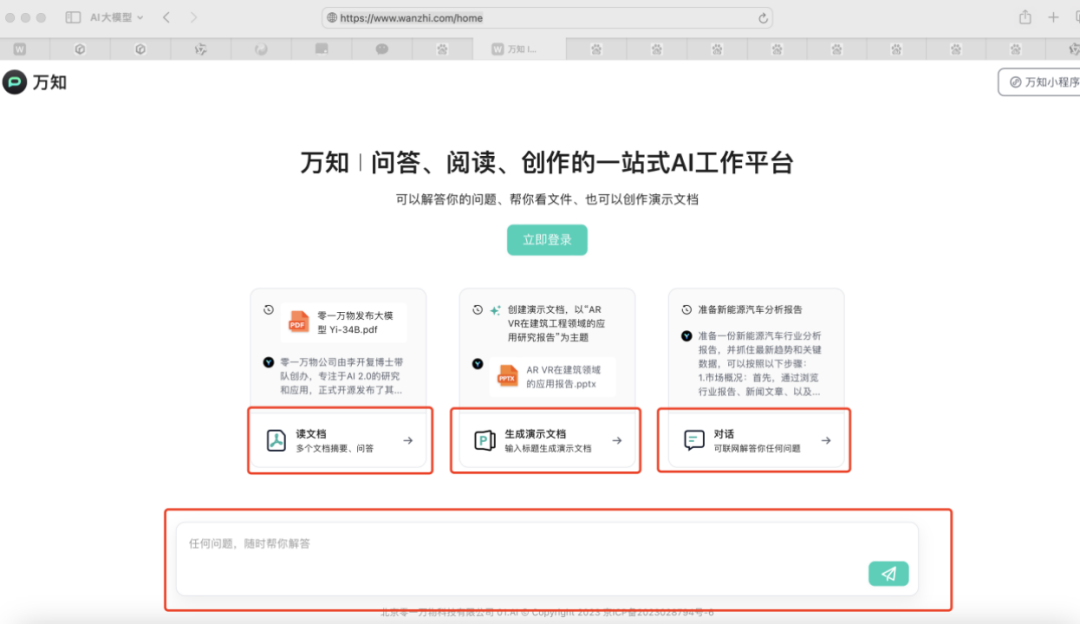Click the 任何问题，随时帮你解答 input box
The height and width of the screenshot is (624, 1080).
point(547,559)
